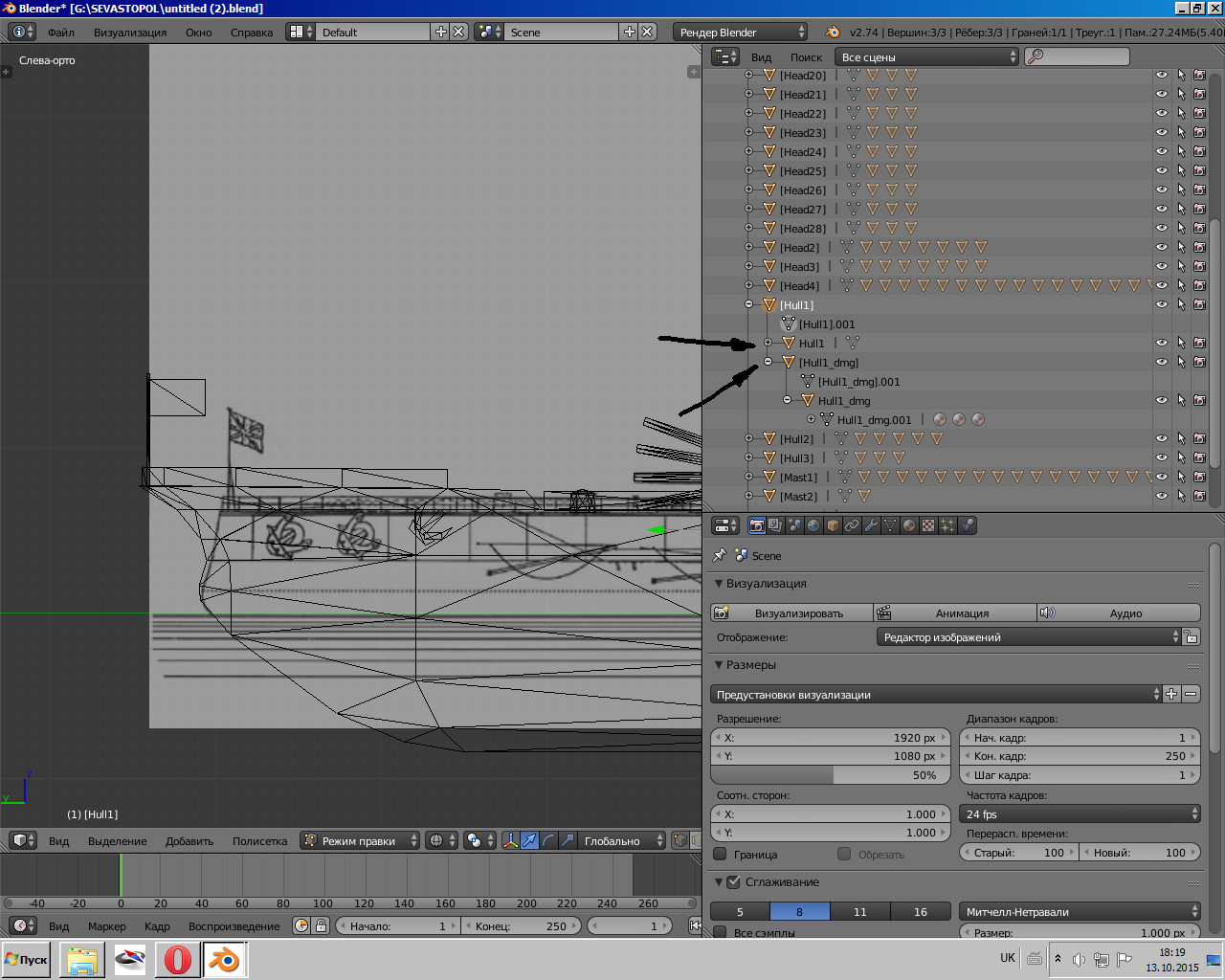Image resolution: width=1225 pixels, height=980 pixels.
Task: Open the Полисетка menu in viewport header
Action: click(259, 841)
